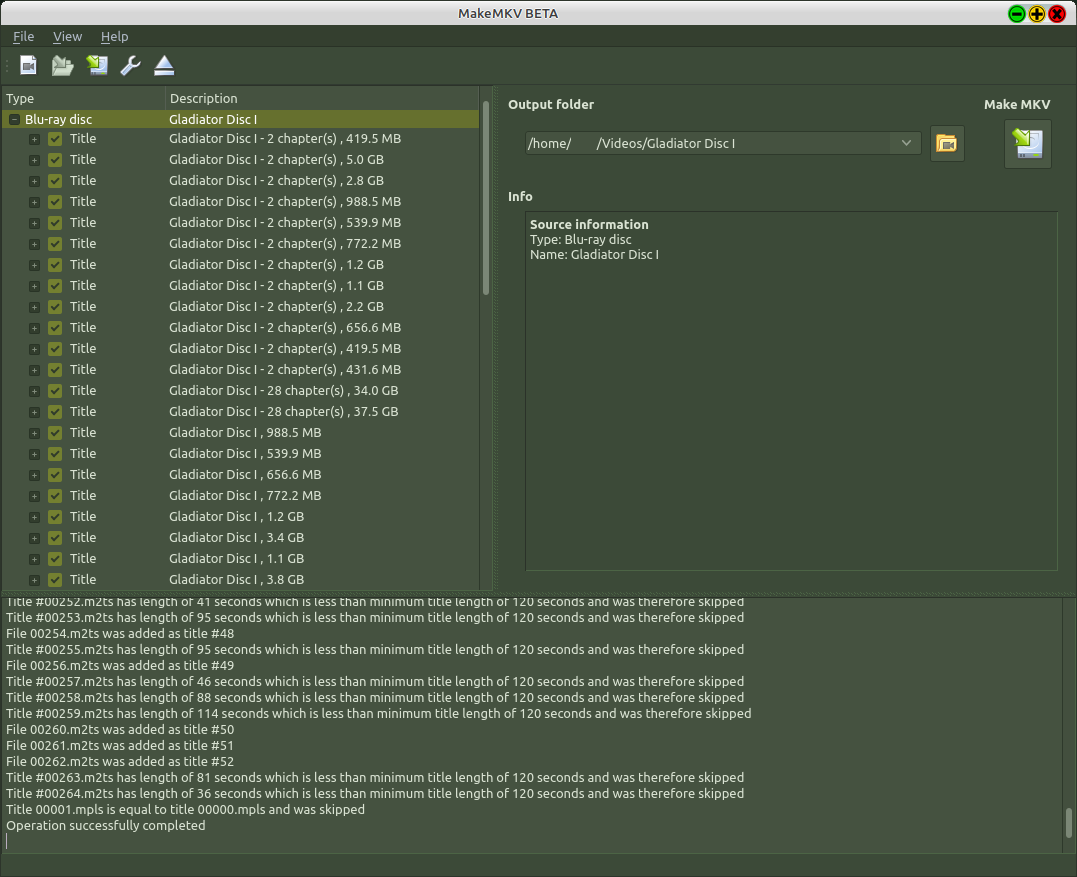Open the View menu
Image resolution: width=1077 pixels, height=877 pixels.
tap(67, 36)
